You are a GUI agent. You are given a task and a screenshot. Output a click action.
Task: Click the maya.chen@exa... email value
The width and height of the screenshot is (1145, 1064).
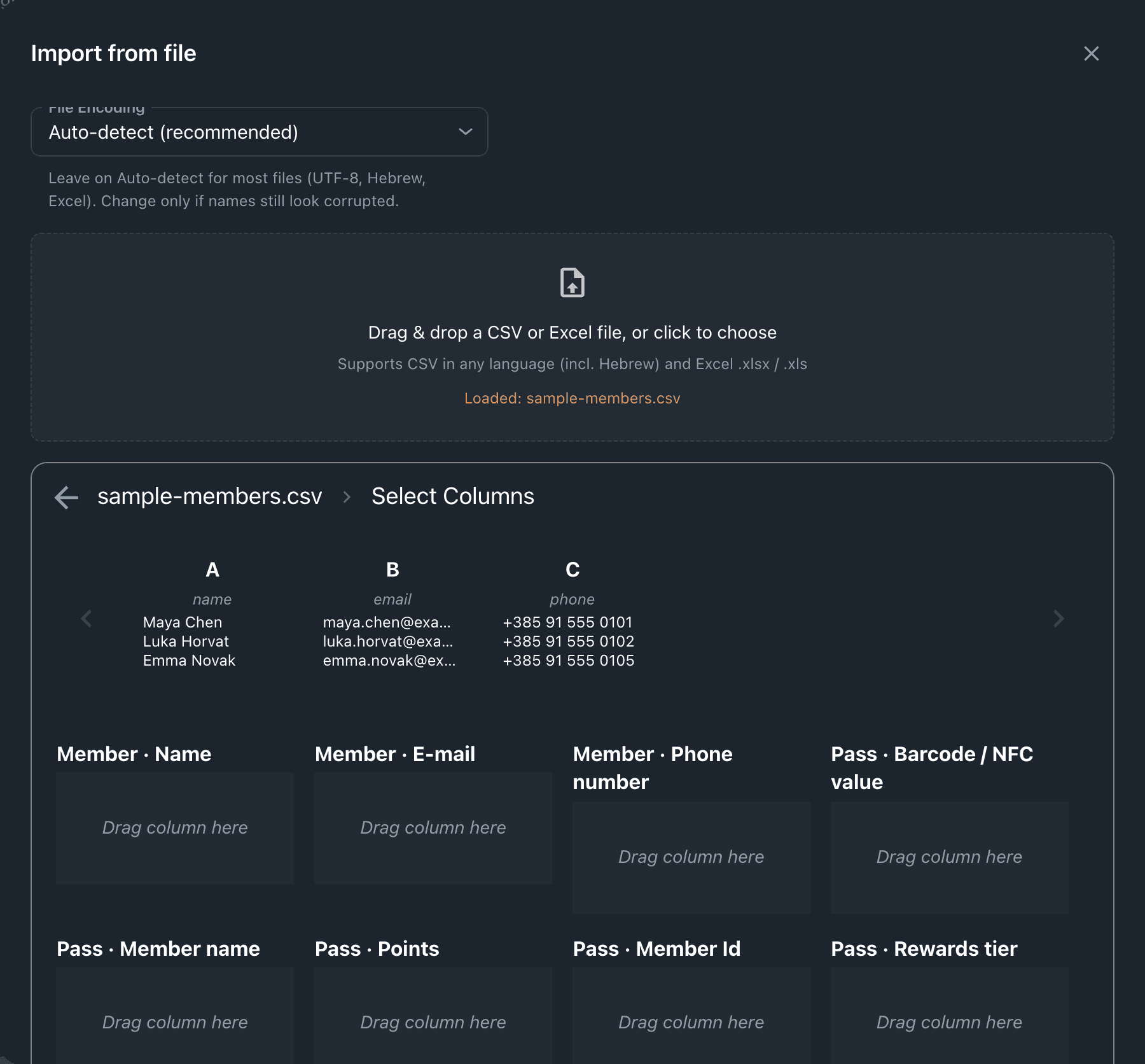pyautogui.click(x=387, y=622)
